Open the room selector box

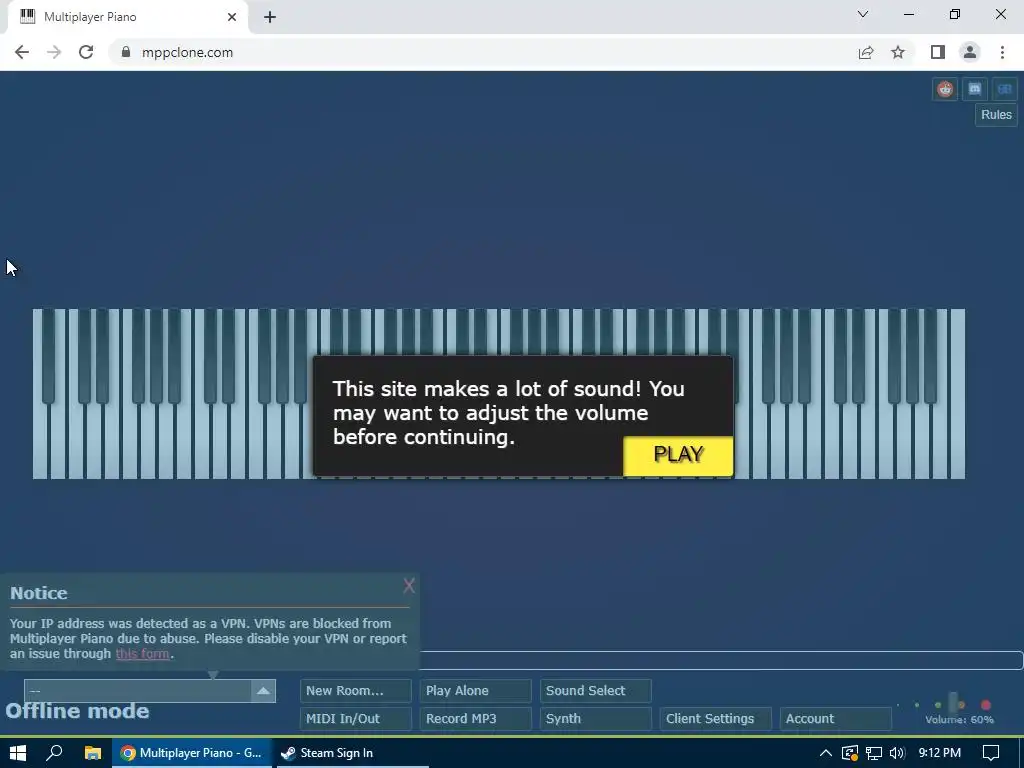[x=150, y=691]
